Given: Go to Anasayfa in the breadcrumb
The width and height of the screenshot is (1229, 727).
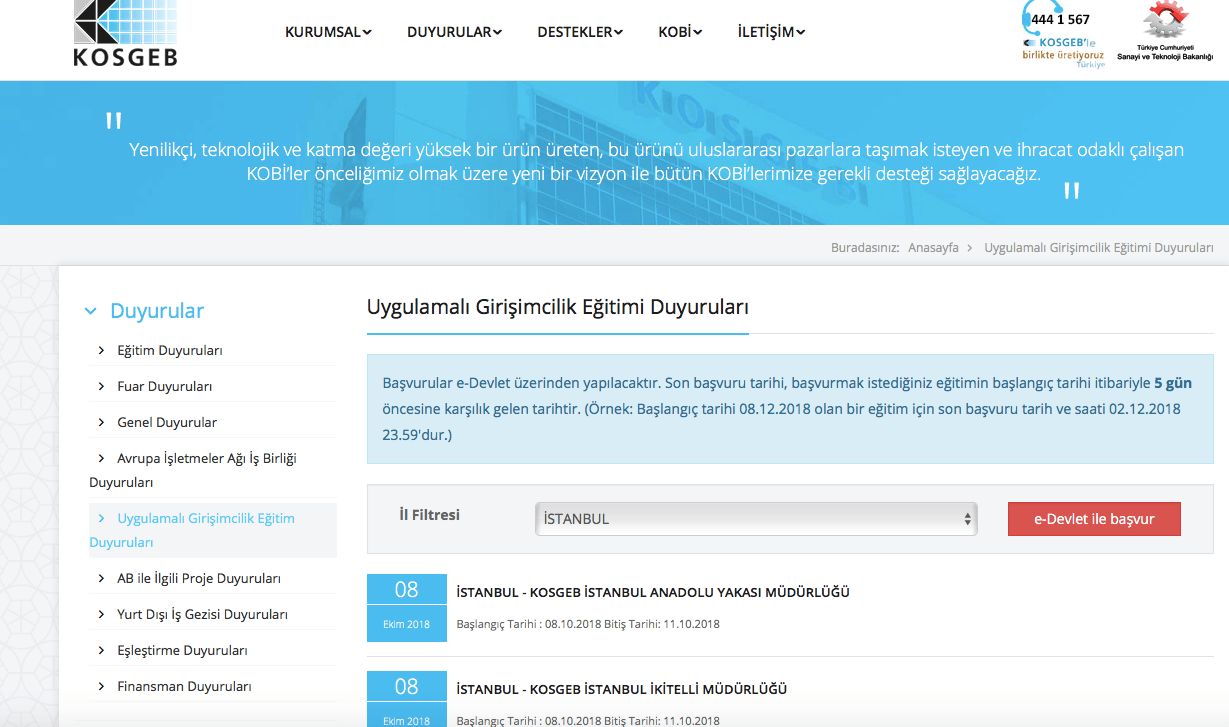Looking at the screenshot, I should (x=933, y=247).
